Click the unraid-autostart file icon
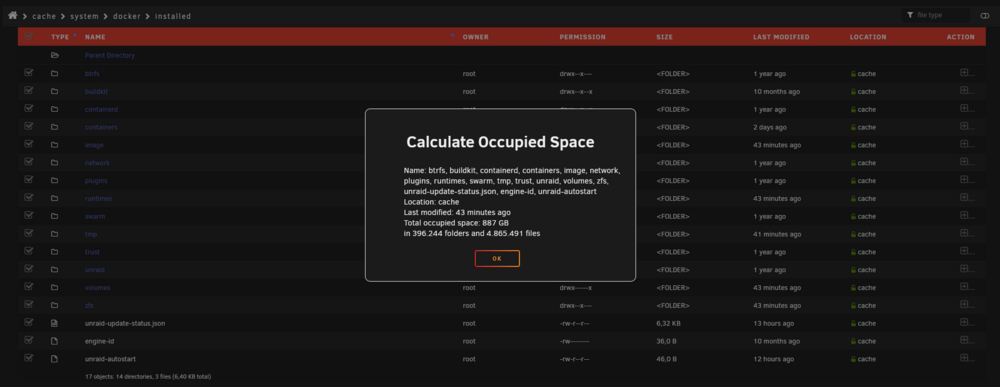This screenshot has height=387, width=1000. click(x=55, y=359)
